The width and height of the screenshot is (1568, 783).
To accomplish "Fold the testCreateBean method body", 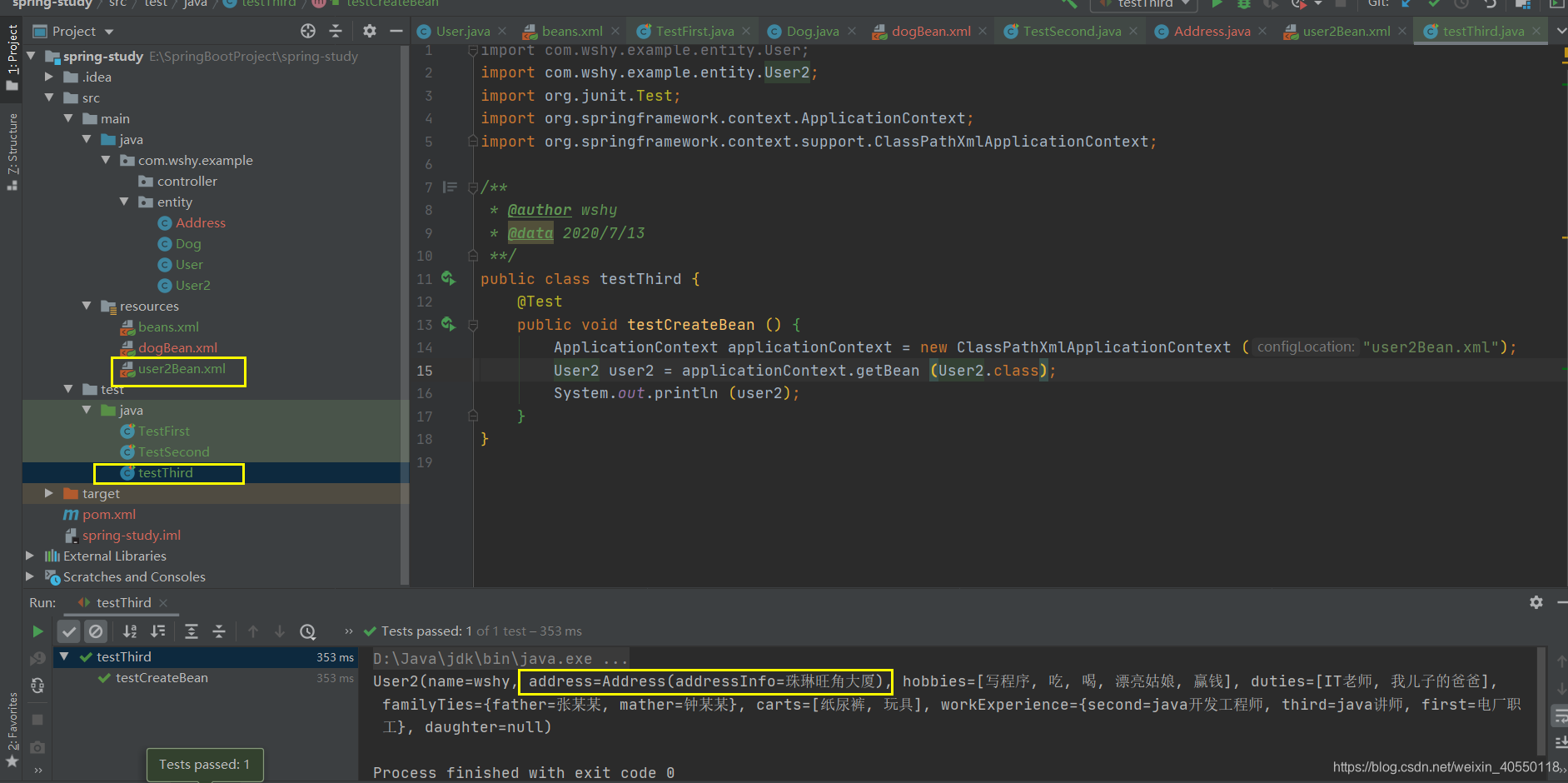I will click(473, 325).
